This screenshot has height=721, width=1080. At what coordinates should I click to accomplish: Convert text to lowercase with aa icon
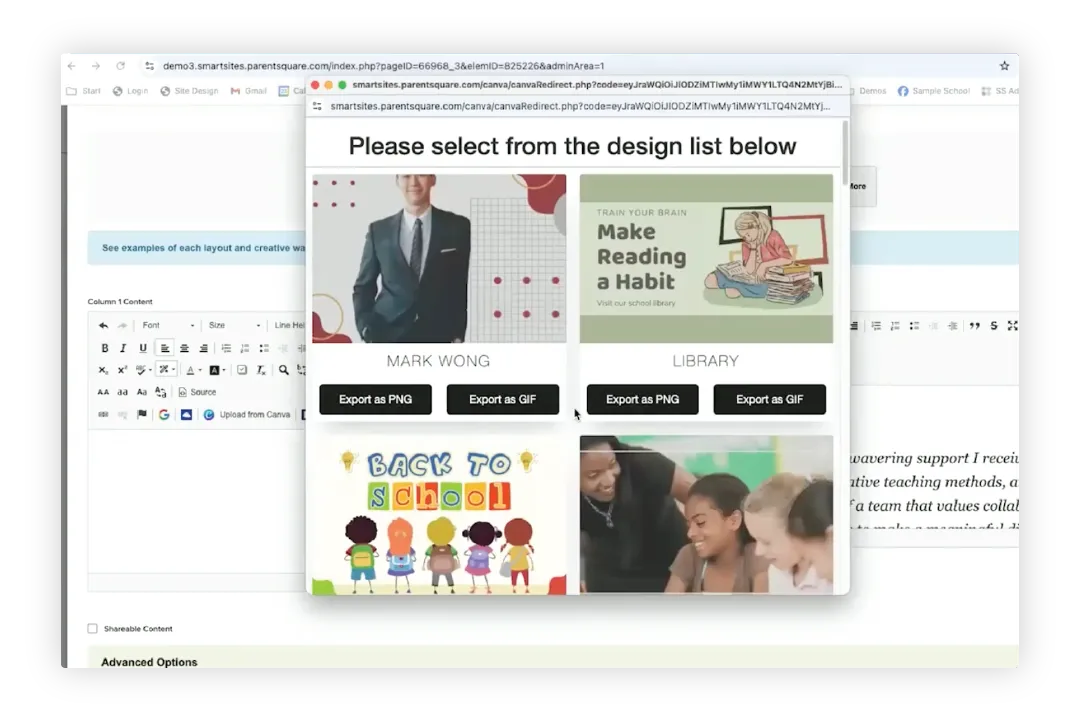122,392
